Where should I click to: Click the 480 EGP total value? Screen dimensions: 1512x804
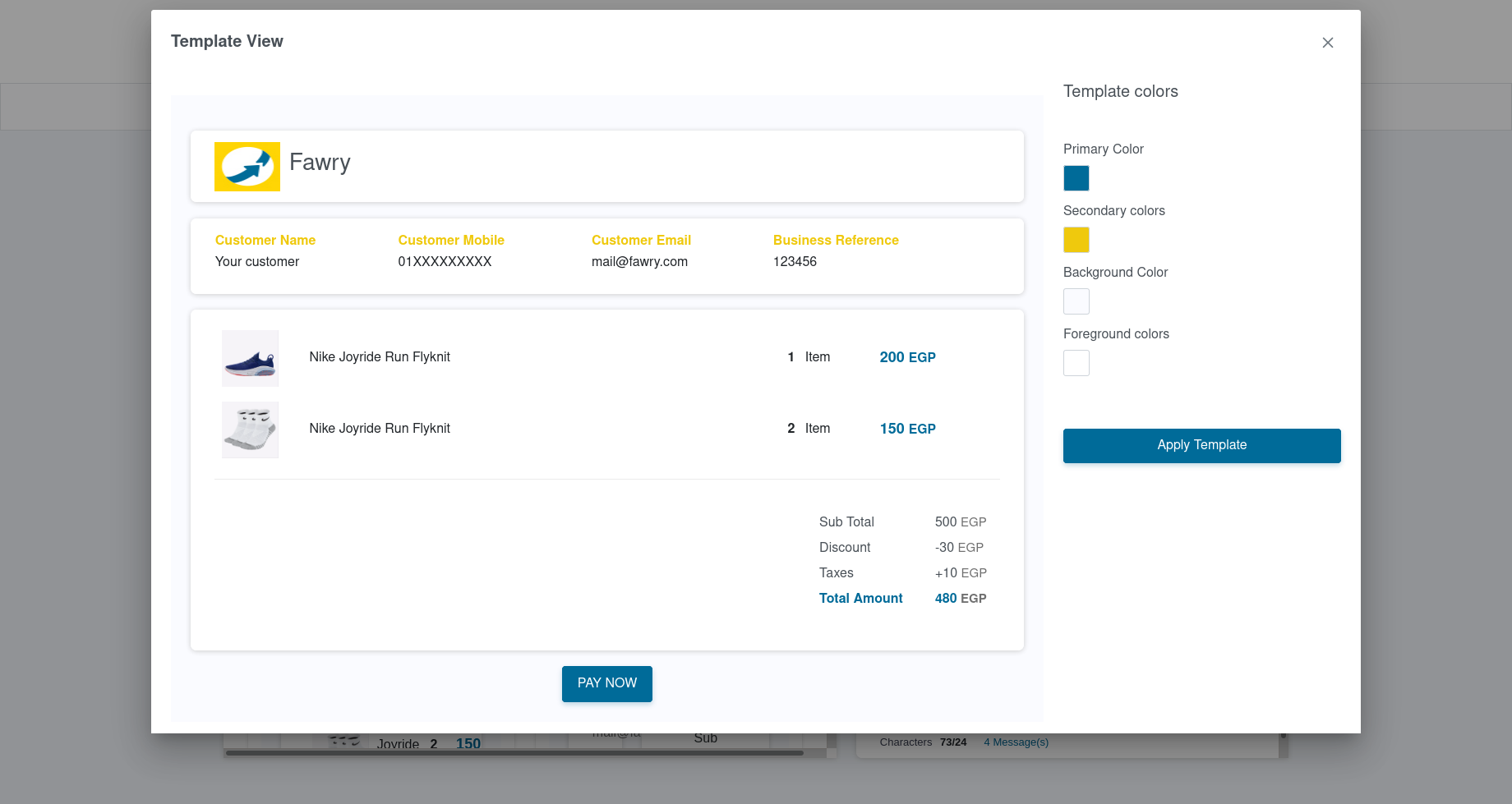pos(961,598)
